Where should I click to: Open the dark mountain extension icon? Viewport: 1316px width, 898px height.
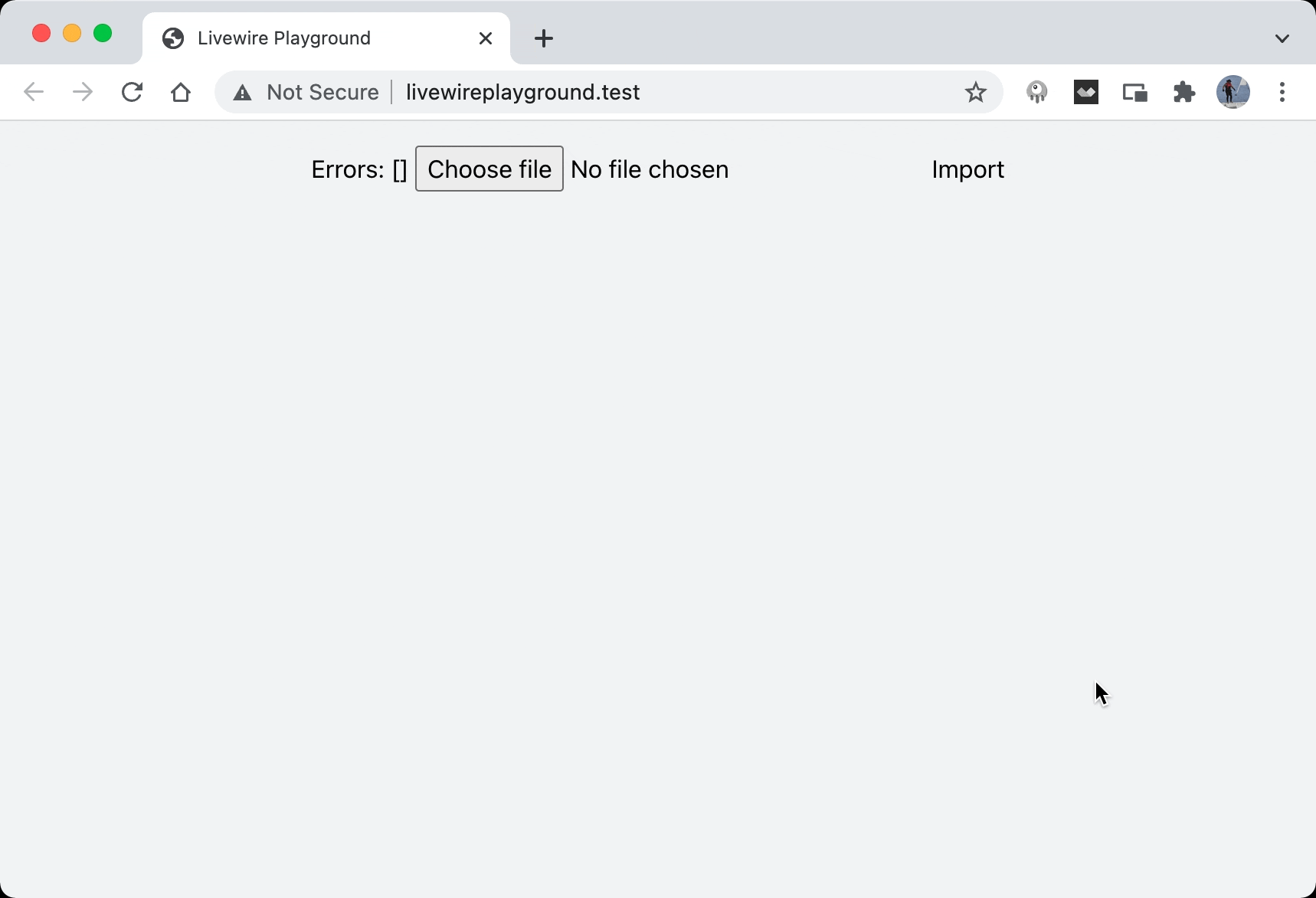tap(1086, 92)
